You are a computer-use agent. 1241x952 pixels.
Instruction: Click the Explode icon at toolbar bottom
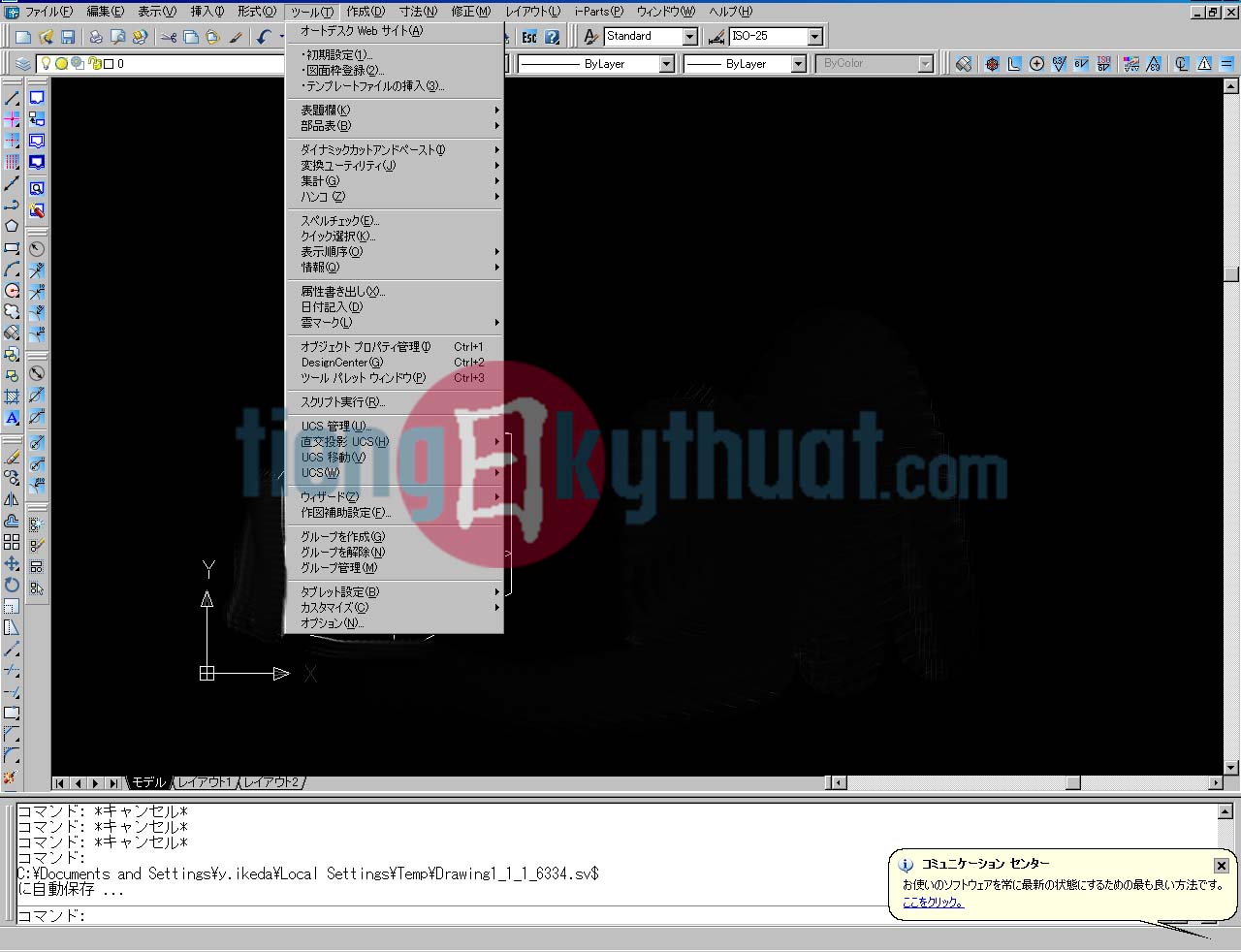pos(12,777)
